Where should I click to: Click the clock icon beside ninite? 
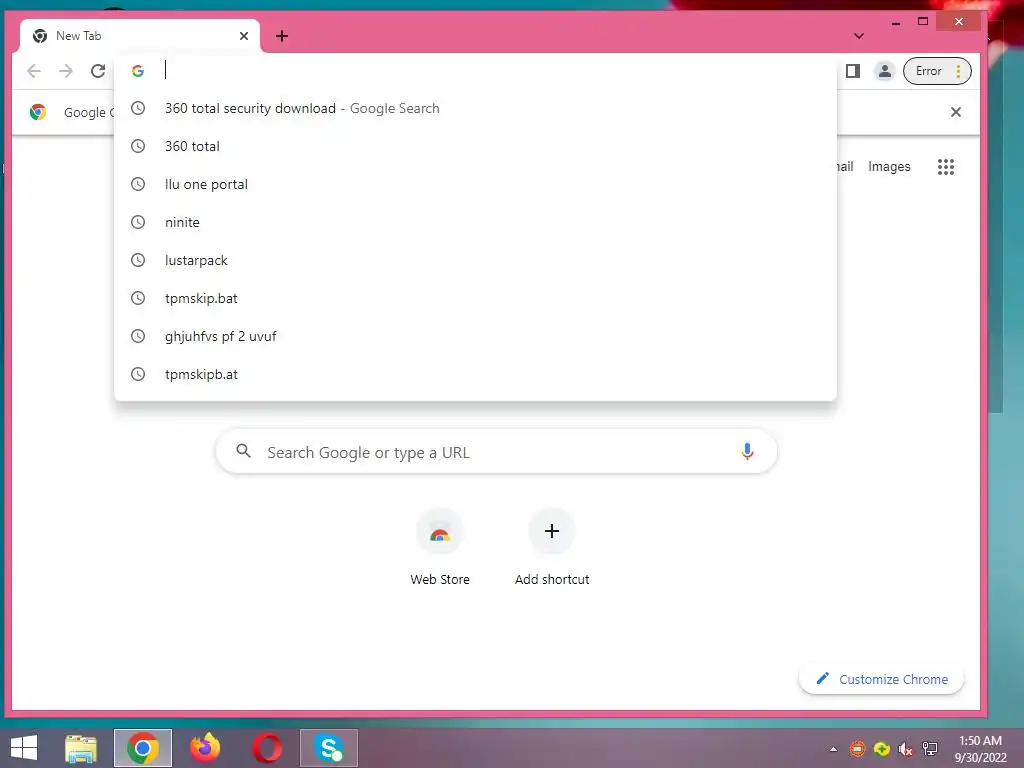138,222
